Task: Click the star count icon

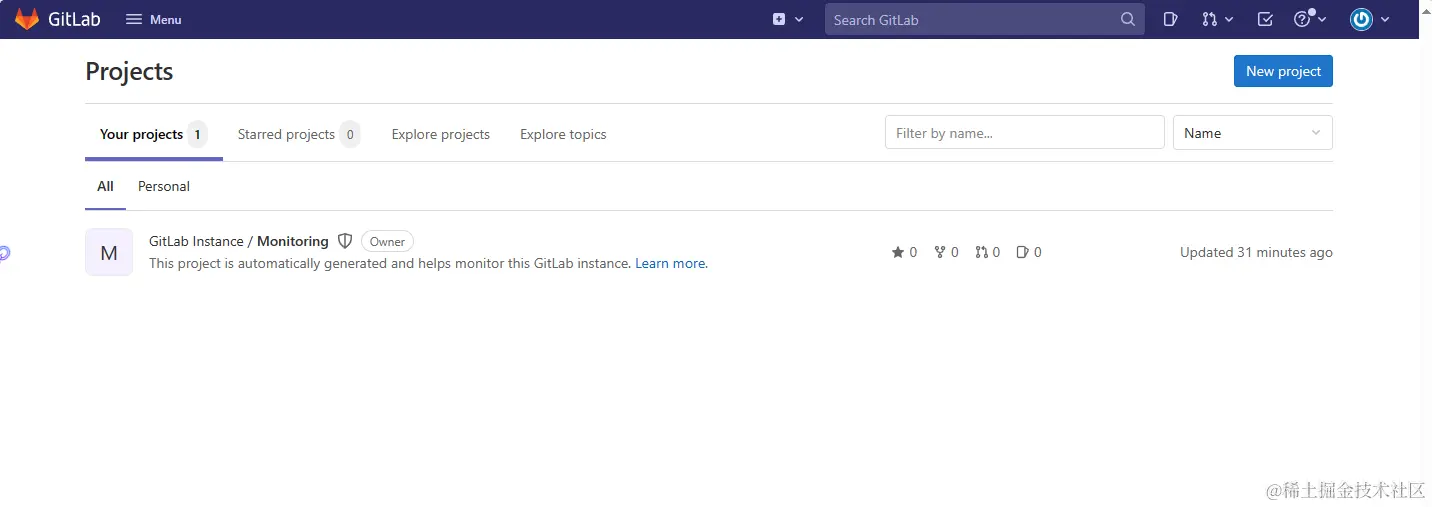Action: tap(898, 252)
